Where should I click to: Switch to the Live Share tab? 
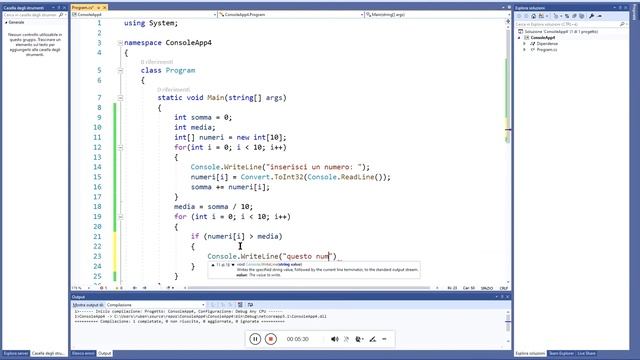[x=587, y=353]
